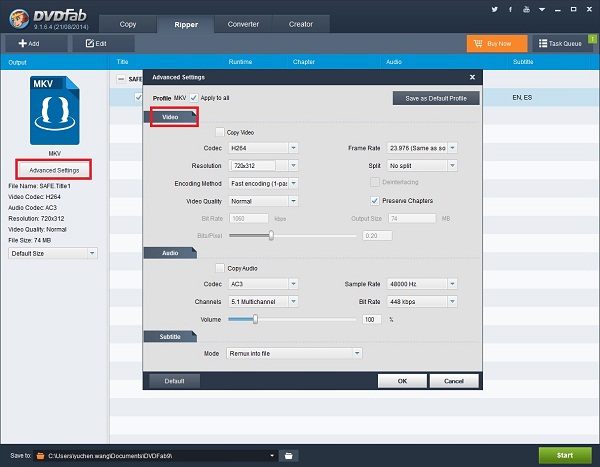Open the Save to folder browse icon

[289, 456]
